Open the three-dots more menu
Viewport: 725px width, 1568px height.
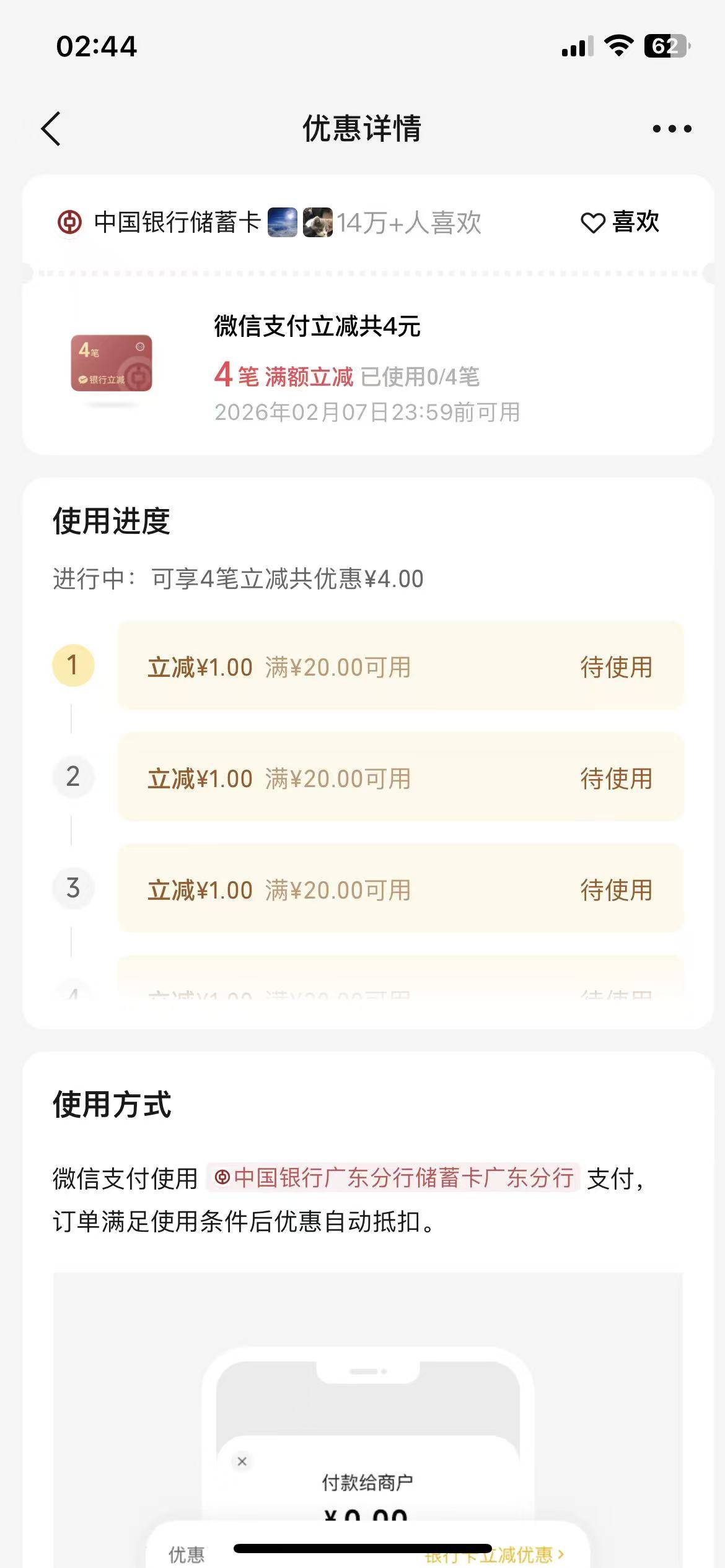tap(672, 129)
